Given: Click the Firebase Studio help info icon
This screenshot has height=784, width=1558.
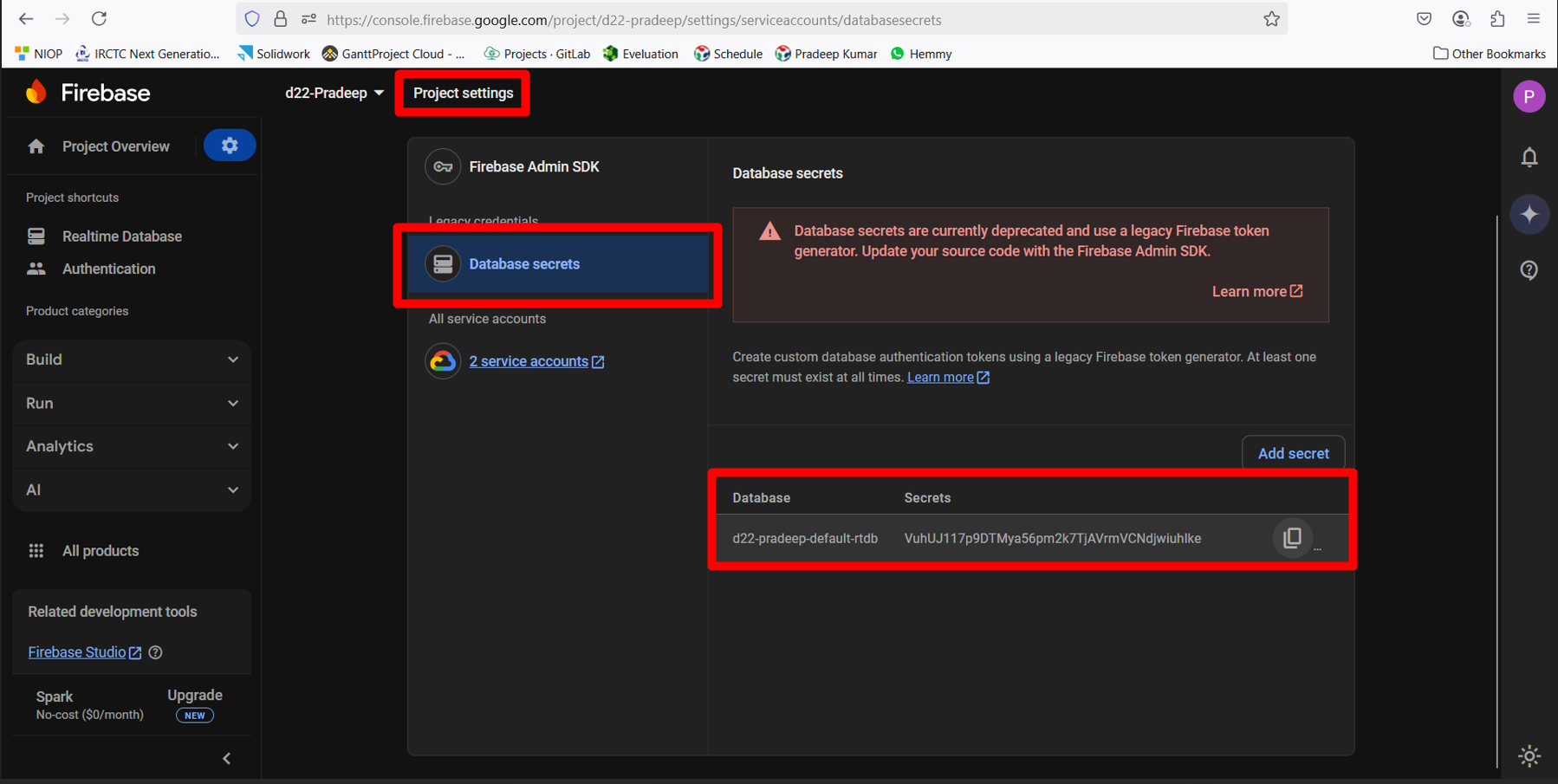Looking at the screenshot, I should 155,652.
